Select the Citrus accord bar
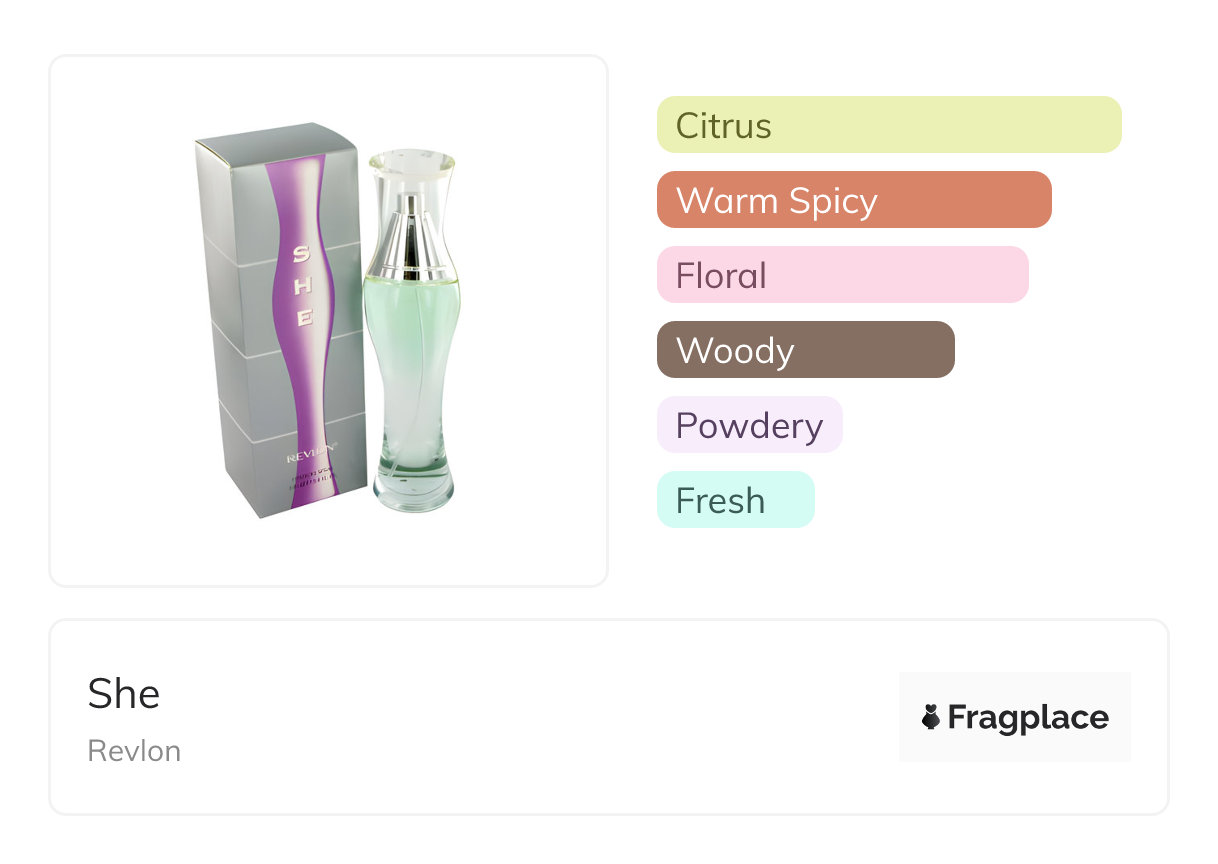 coord(888,125)
